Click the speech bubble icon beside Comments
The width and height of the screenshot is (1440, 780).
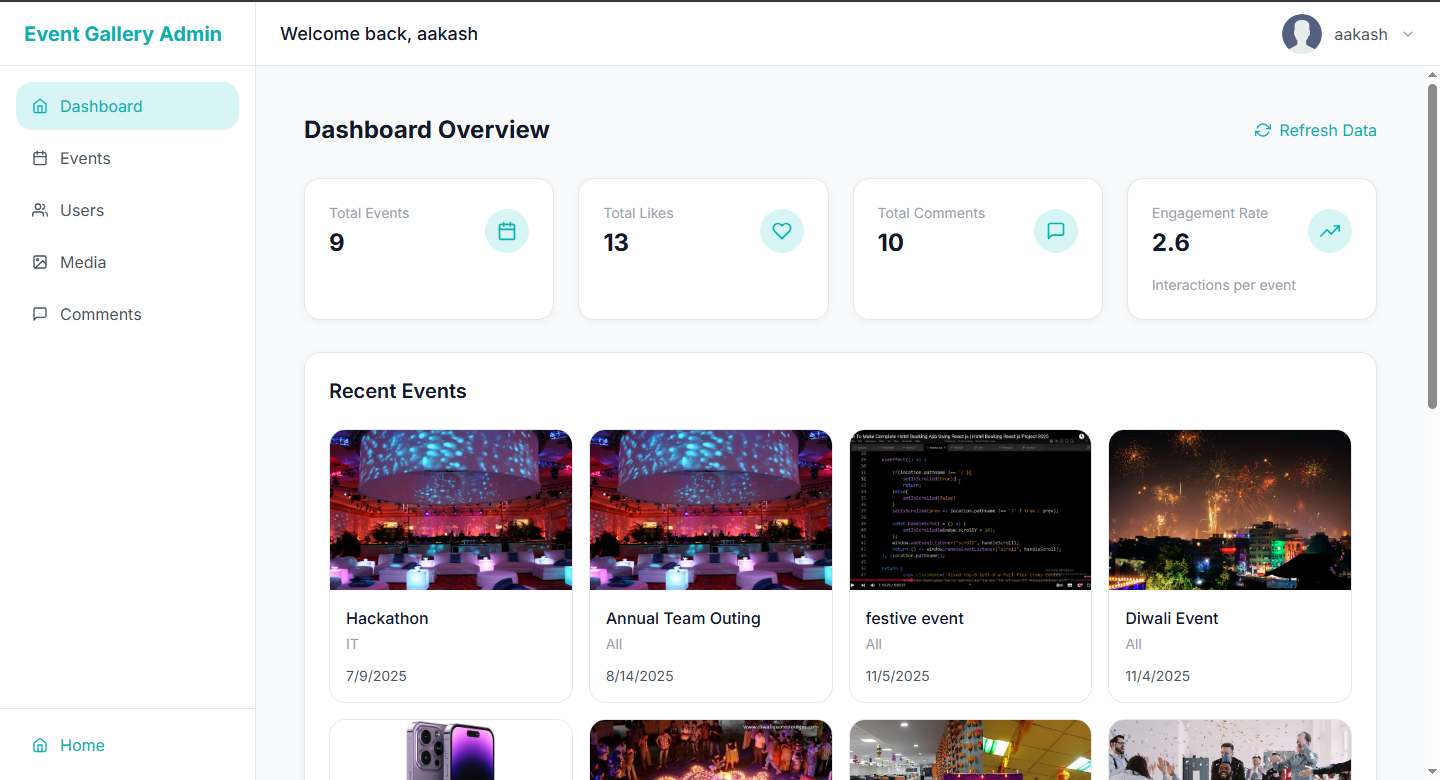point(40,314)
